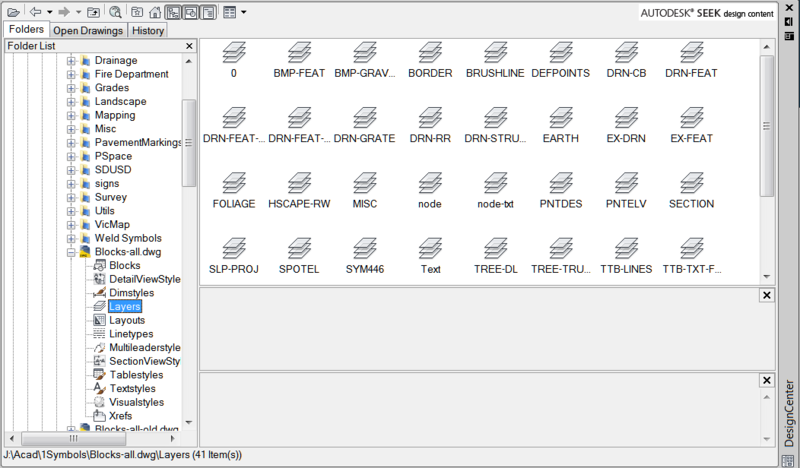Select the FOLIAGE layer icon
The image size is (800, 468).
pyautogui.click(x=234, y=183)
